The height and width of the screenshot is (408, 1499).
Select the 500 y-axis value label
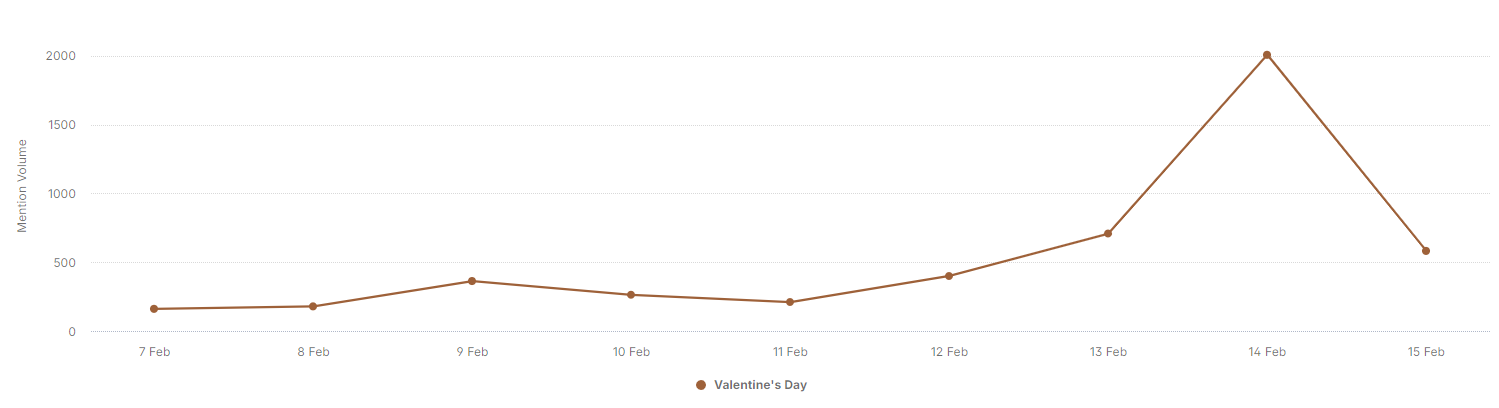click(x=64, y=263)
